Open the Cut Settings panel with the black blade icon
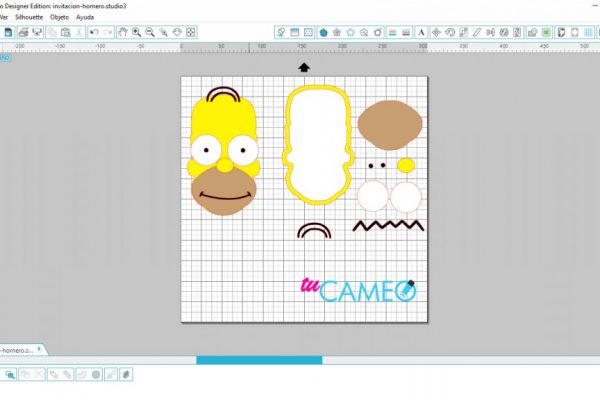The image size is (600, 400). point(561,33)
